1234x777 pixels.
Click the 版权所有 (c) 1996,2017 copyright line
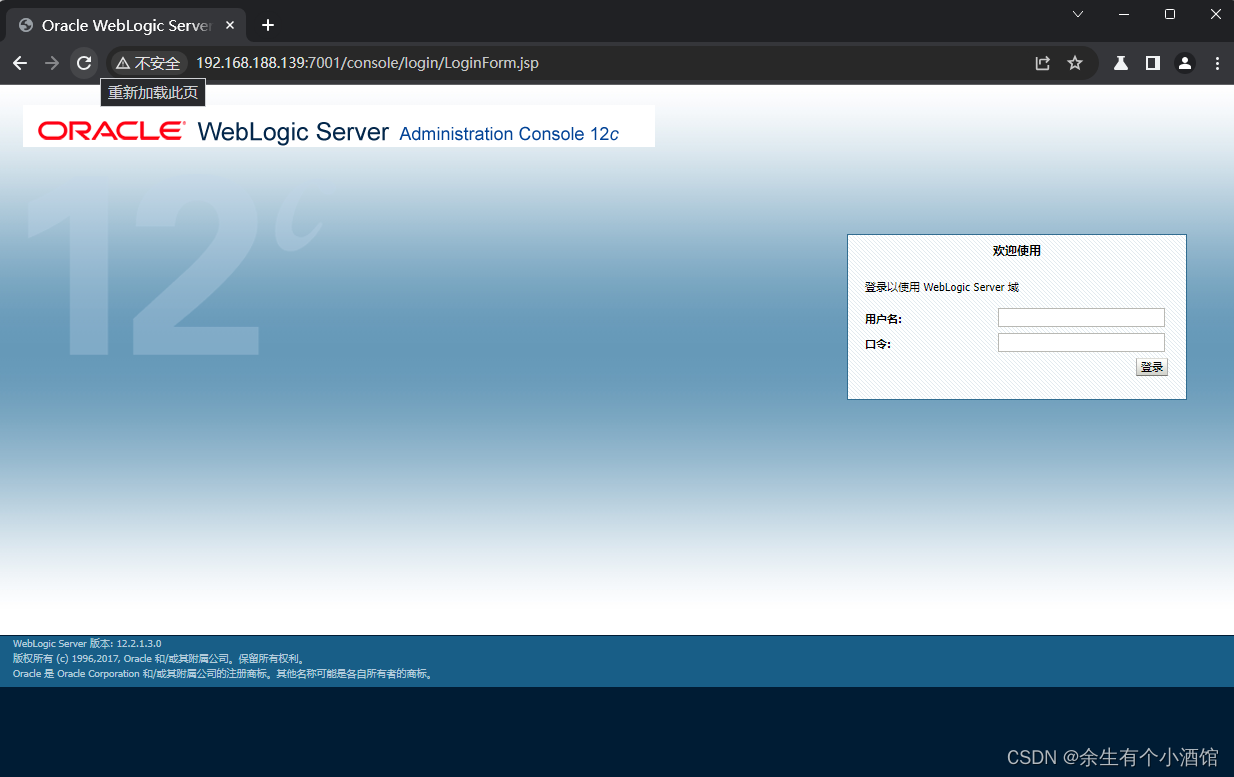click(x=159, y=659)
